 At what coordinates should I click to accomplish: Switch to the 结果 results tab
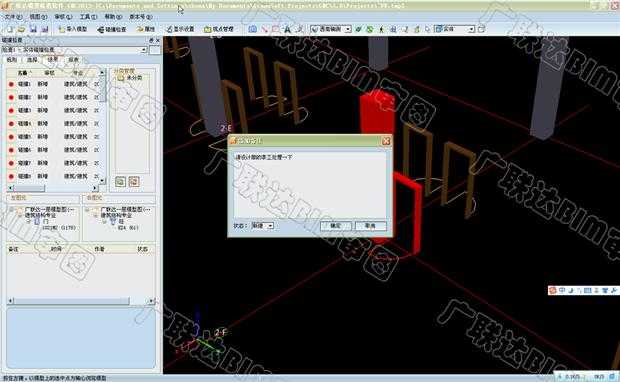[x=52, y=60]
